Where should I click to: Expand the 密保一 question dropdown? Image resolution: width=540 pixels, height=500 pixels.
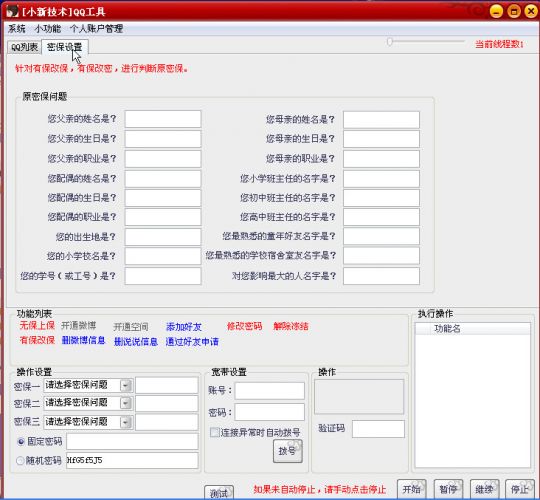coord(126,385)
